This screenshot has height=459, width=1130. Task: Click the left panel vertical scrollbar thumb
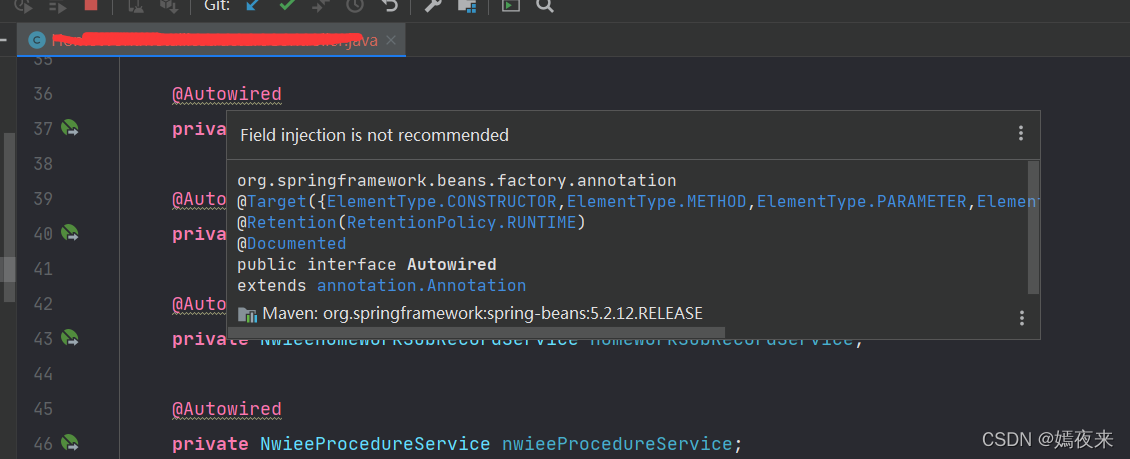[x=8, y=216]
